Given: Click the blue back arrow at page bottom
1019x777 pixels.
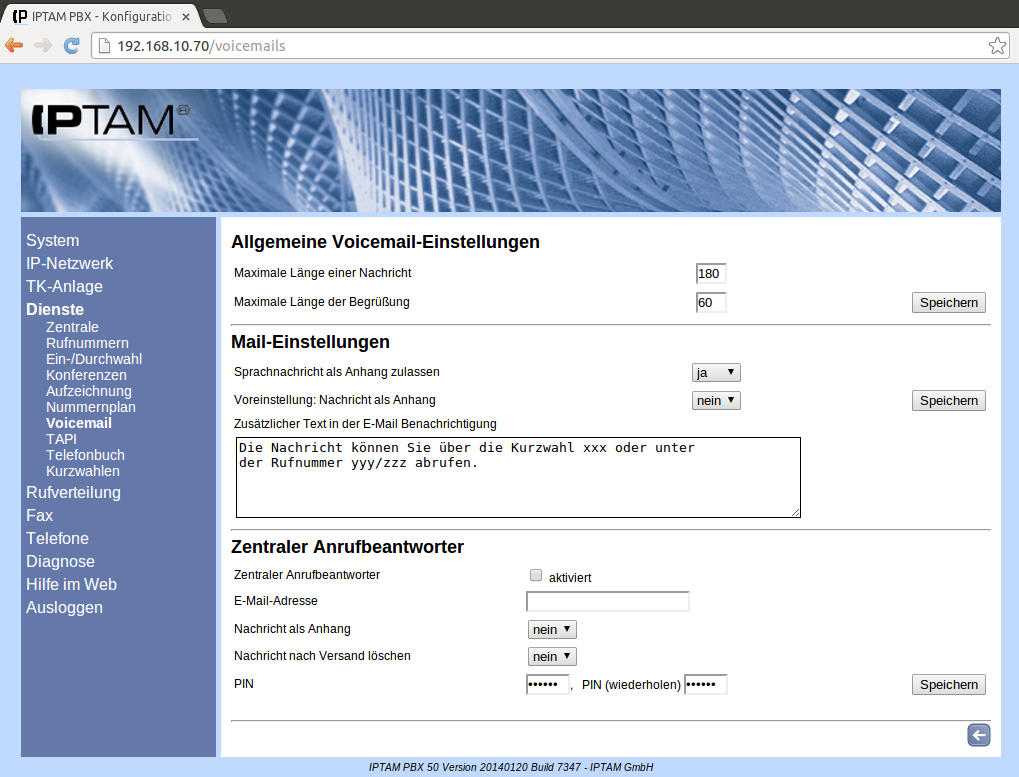Looking at the screenshot, I should coord(978,736).
